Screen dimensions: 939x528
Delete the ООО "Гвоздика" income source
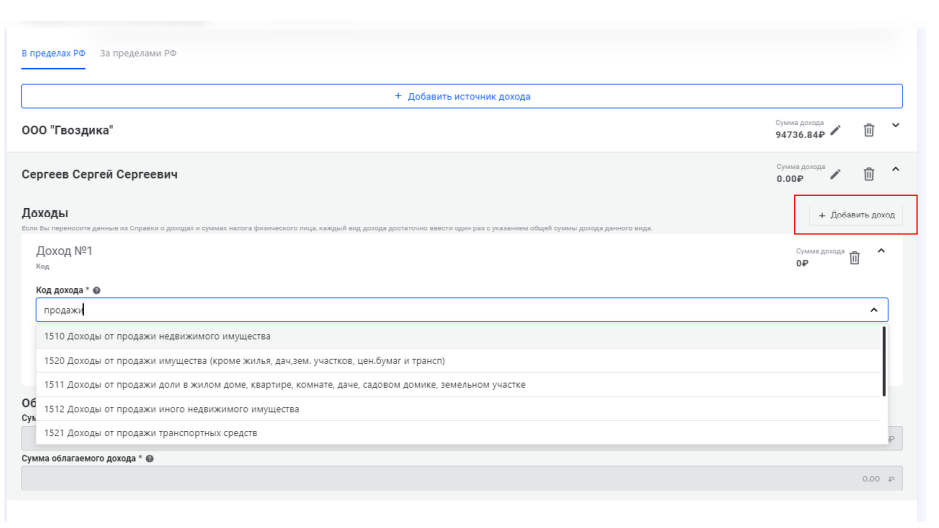pos(869,130)
